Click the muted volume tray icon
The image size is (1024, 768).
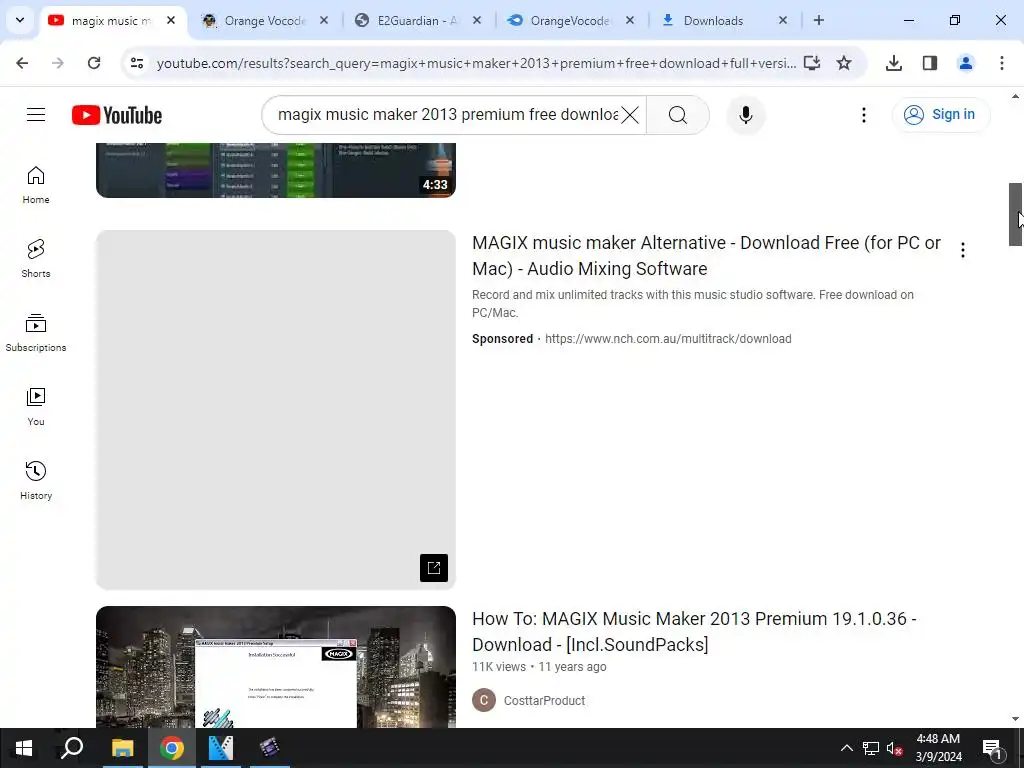click(895, 748)
